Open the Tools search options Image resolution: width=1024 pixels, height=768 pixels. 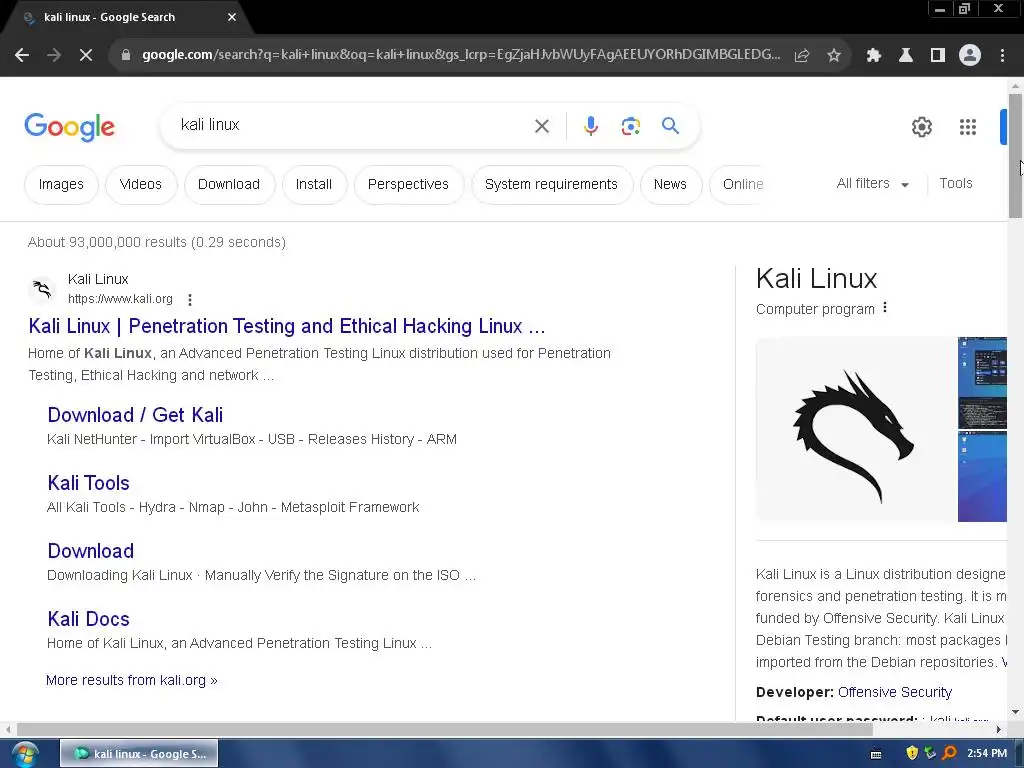pos(955,184)
